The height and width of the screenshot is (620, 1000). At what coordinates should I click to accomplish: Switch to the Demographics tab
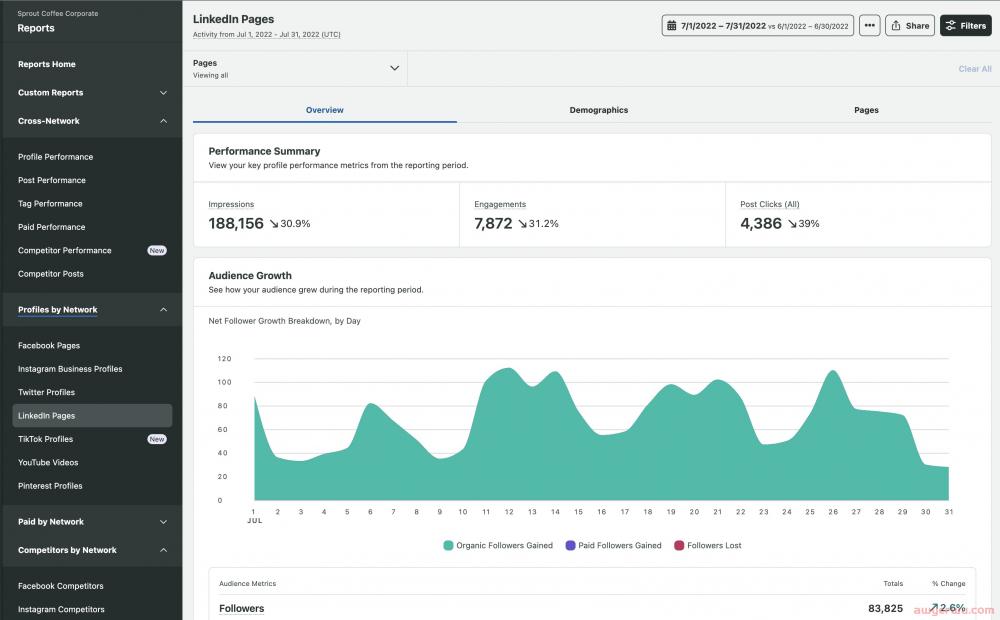point(598,110)
